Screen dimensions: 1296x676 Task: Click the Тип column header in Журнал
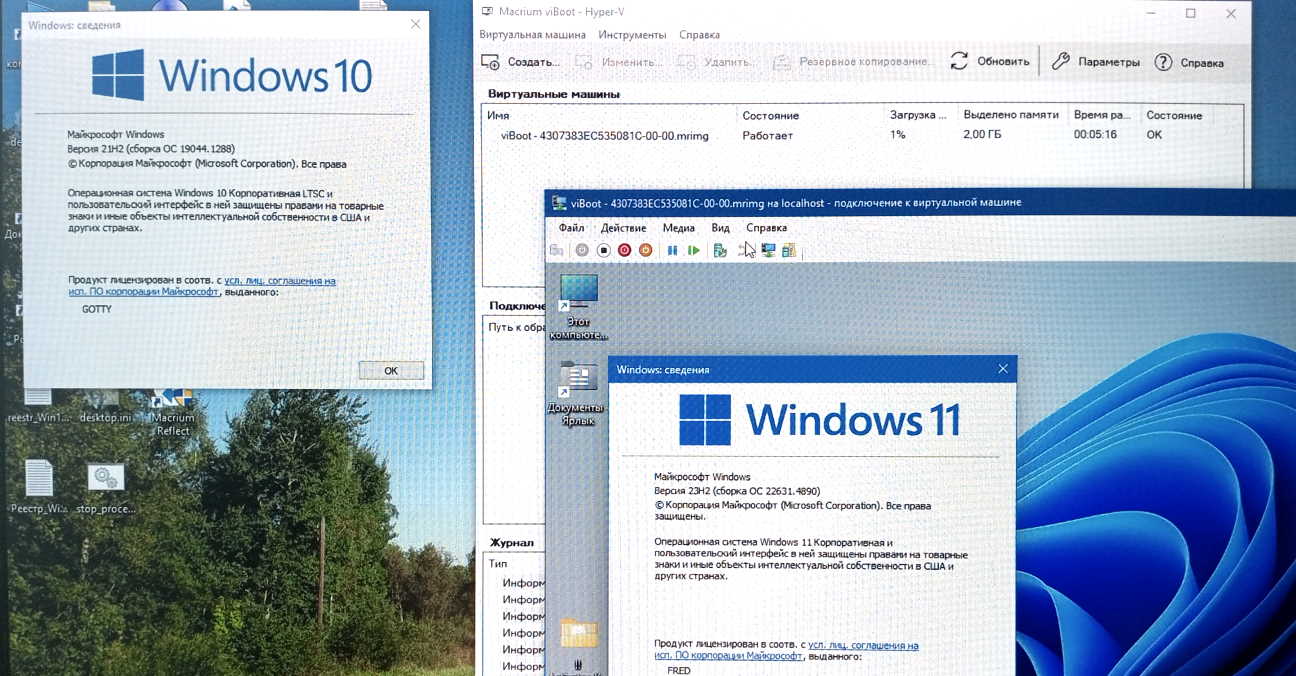[x=498, y=563]
